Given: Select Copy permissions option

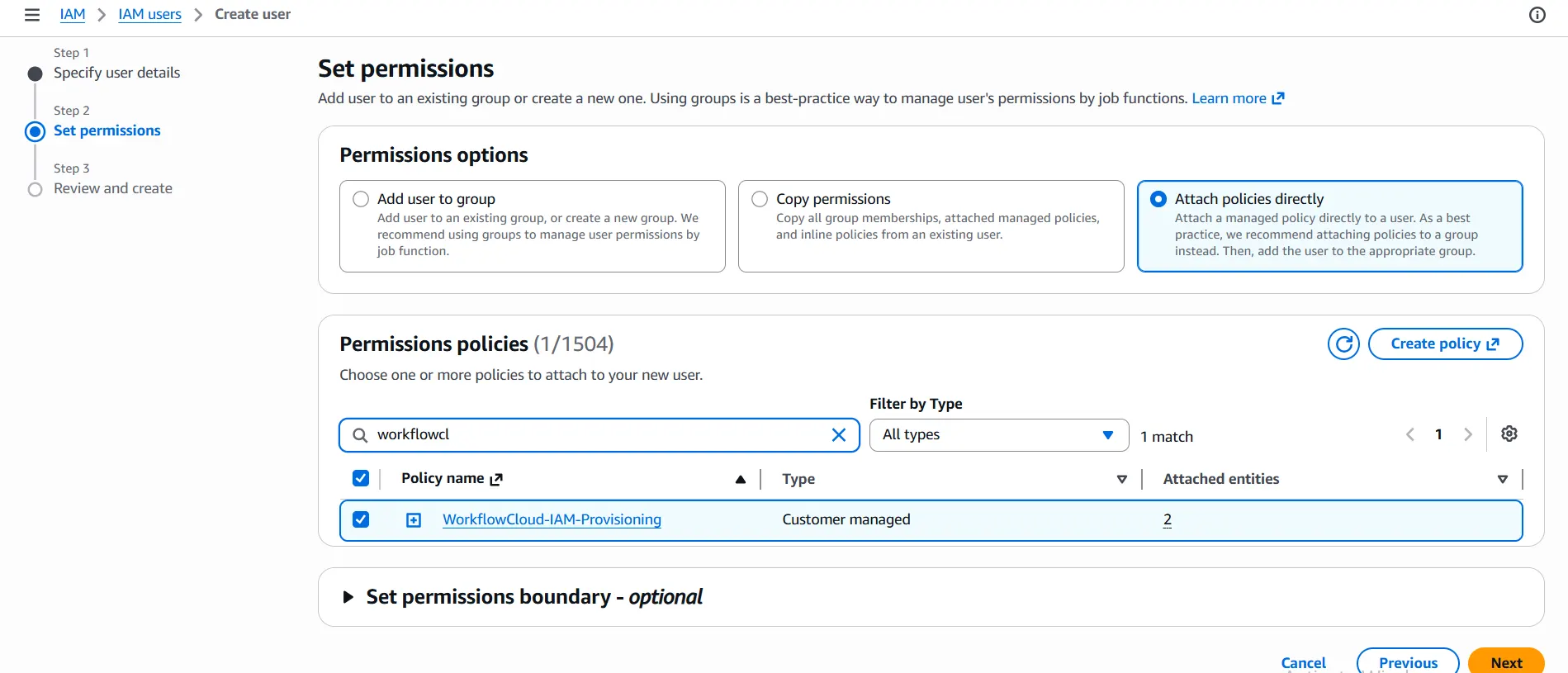Looking at the screenshot, I should pyautogui.click(x=760, y=199).
